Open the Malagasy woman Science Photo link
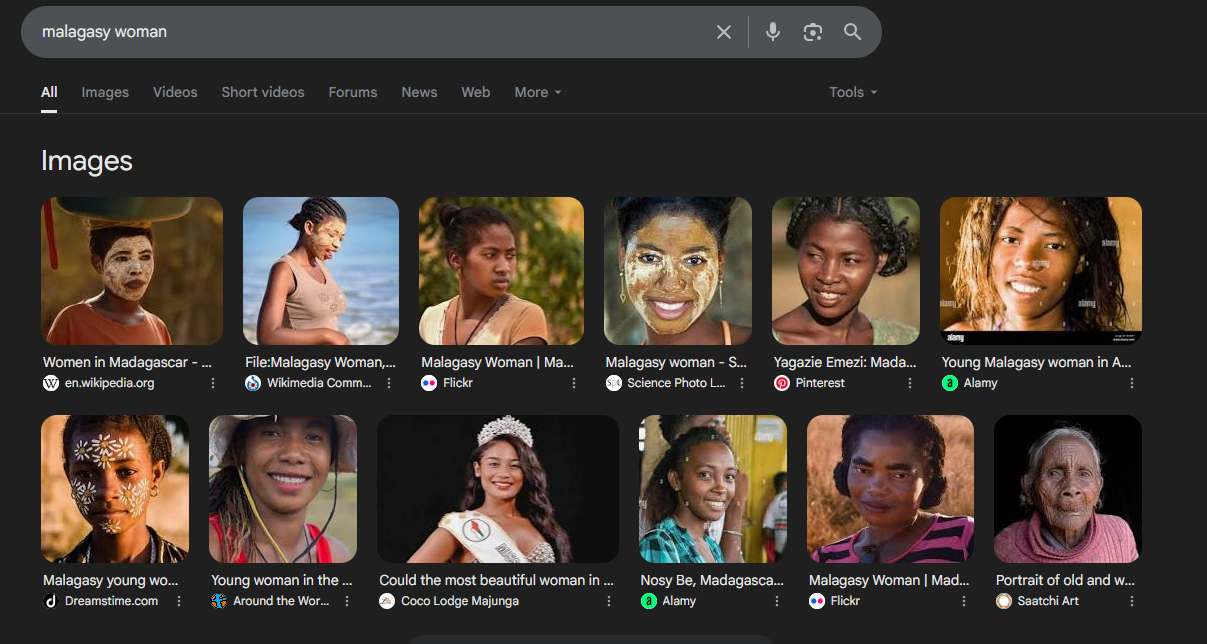 676,362
